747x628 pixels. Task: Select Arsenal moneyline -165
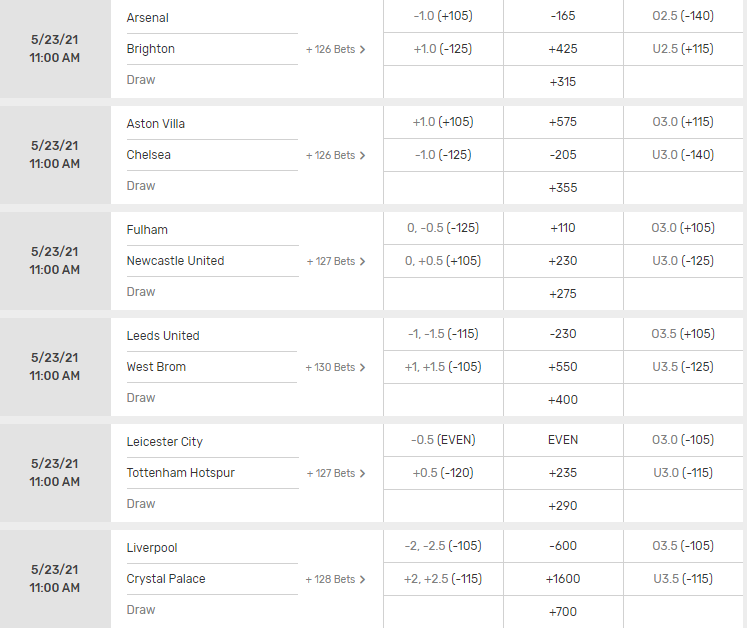[563, 16]
